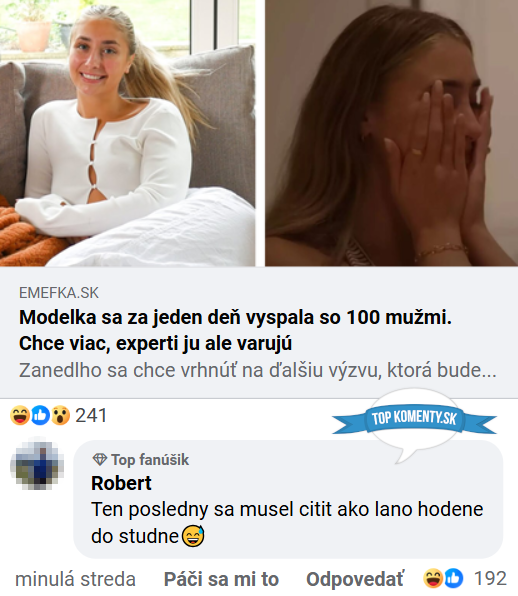Viewport: 518px width, 596px height.
Task: Open the smiling woman in white photo
Action: click(127, 133)
